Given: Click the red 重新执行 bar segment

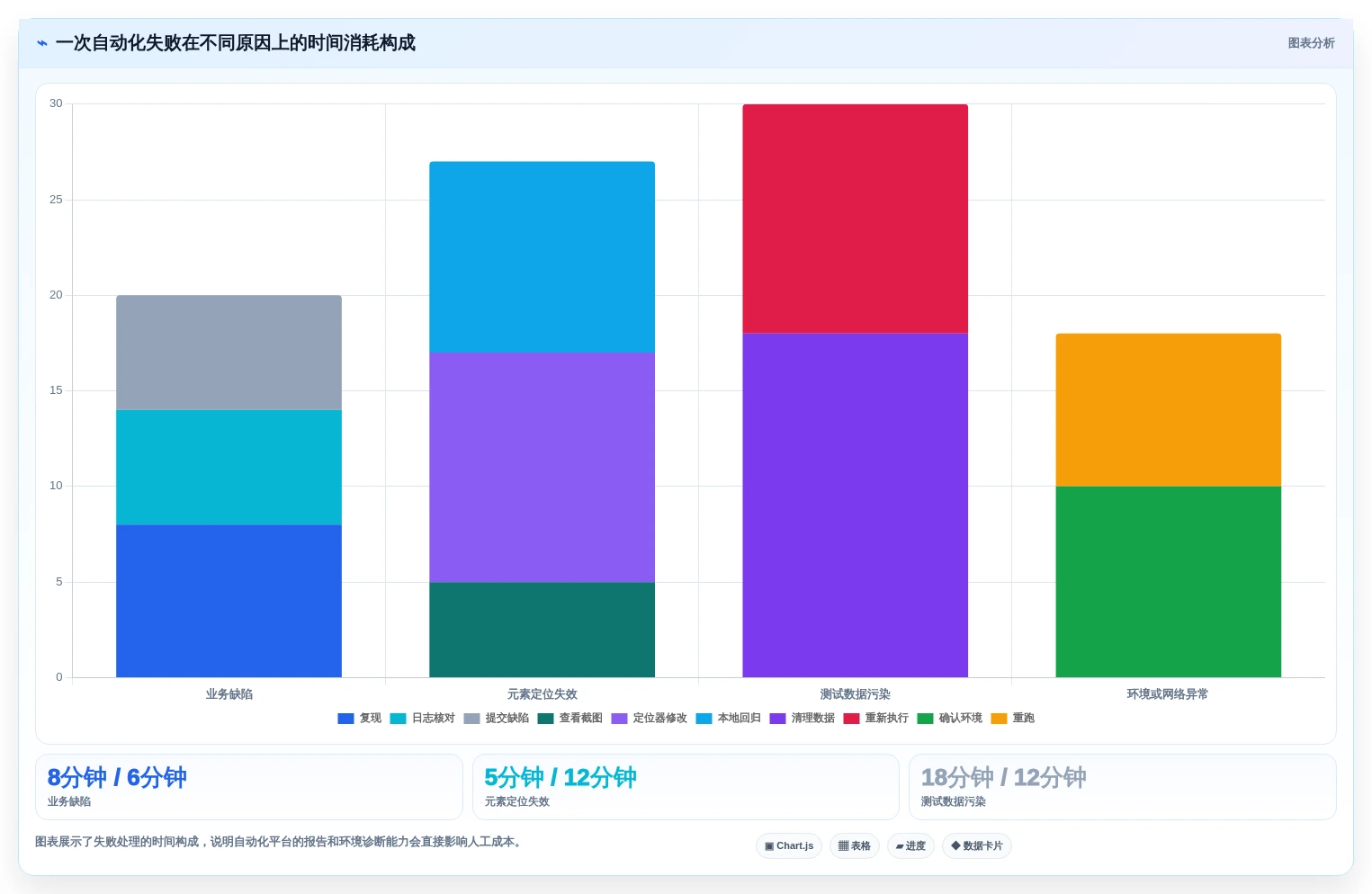Looking at the screenshot, I should (855, 219).
